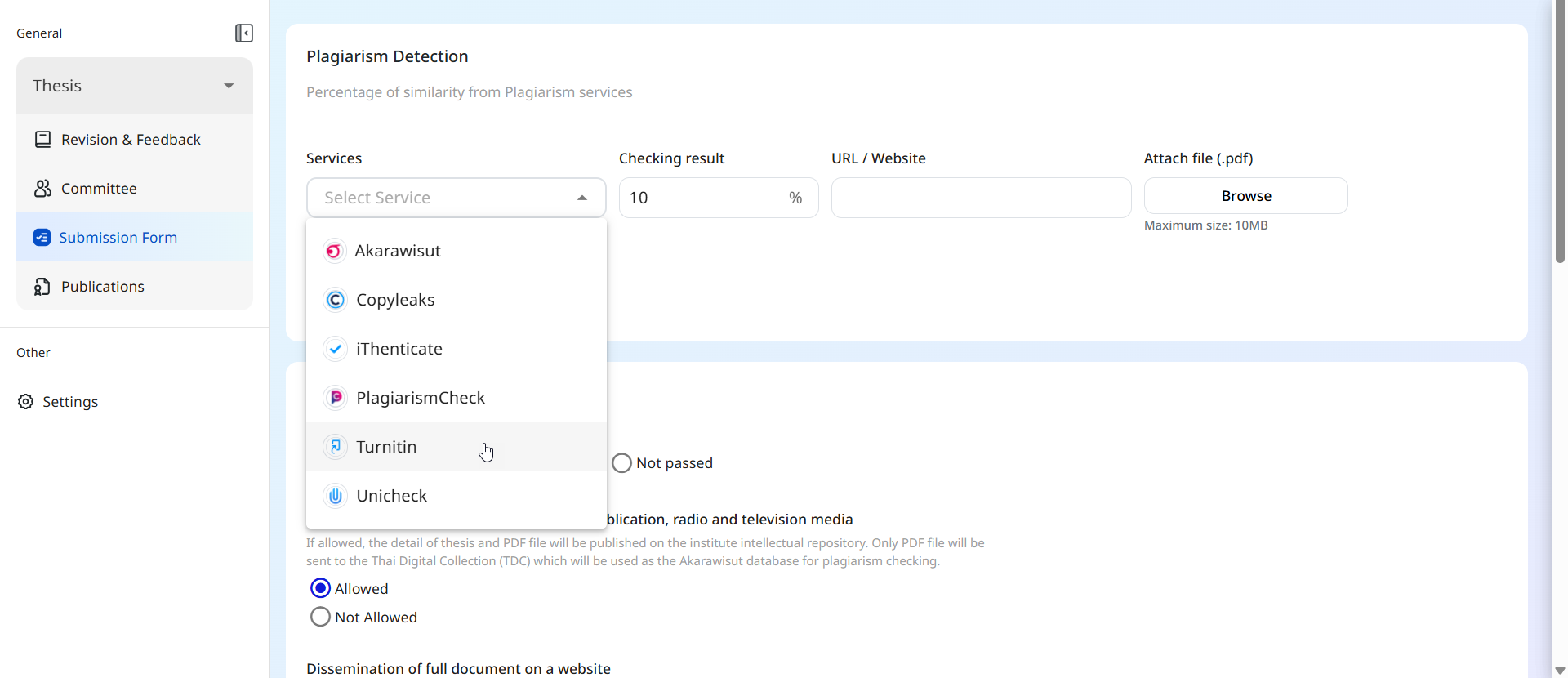
Task: Click the Publications icon
Action: [42, 287]
